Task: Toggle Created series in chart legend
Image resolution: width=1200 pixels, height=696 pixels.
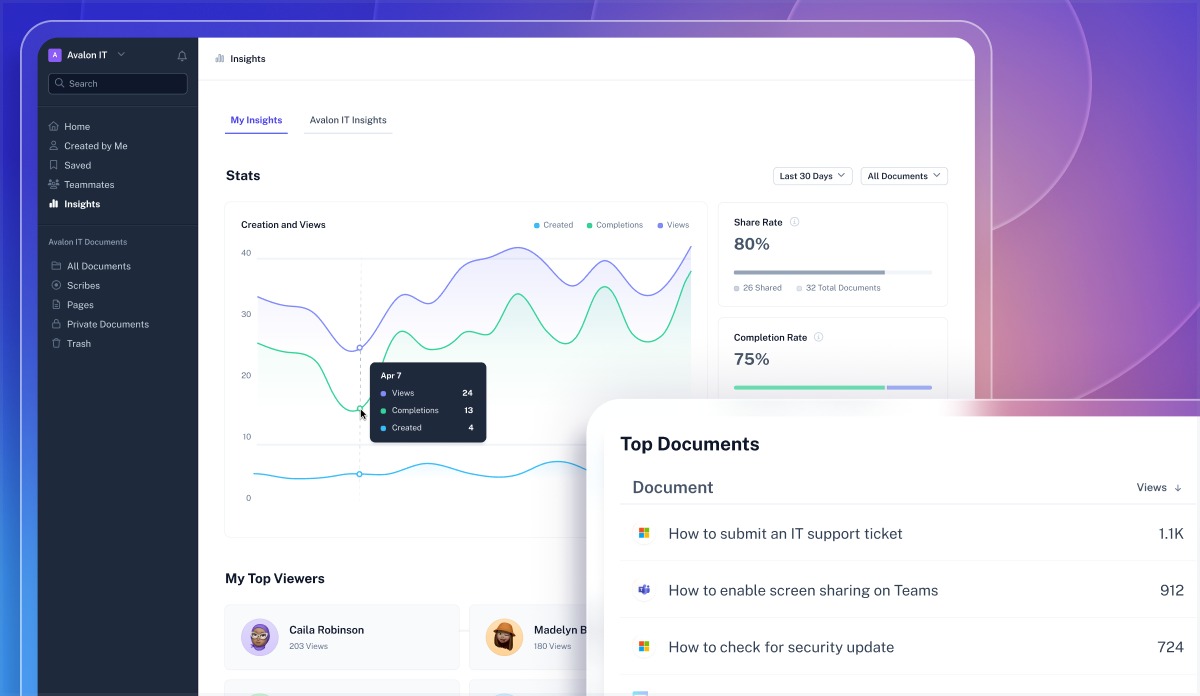Action: tap(553, 225)
